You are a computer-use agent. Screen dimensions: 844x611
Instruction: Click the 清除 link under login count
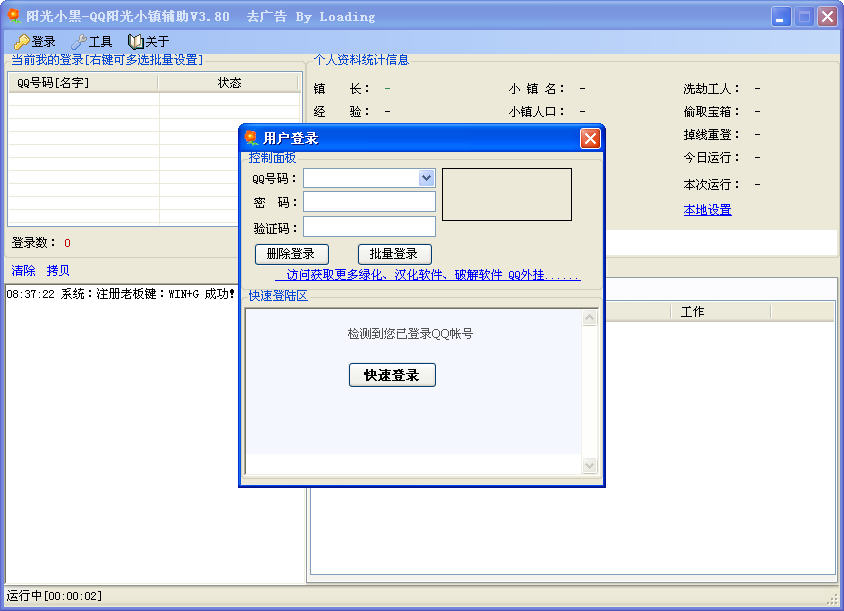pyautogui.click(x=24, y=271)
